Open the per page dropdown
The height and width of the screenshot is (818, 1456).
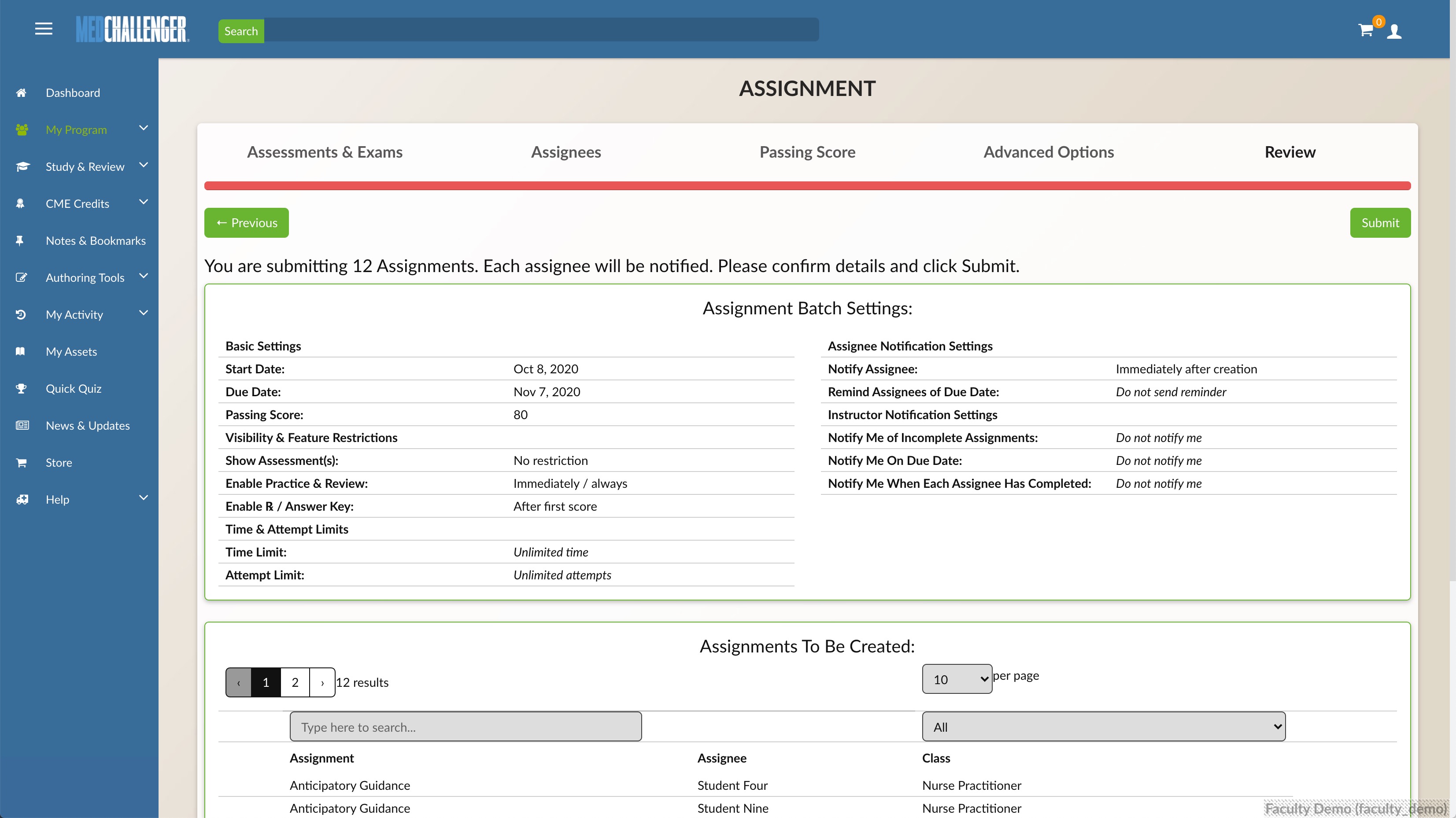pyautogui.click(x=957, y=679)
